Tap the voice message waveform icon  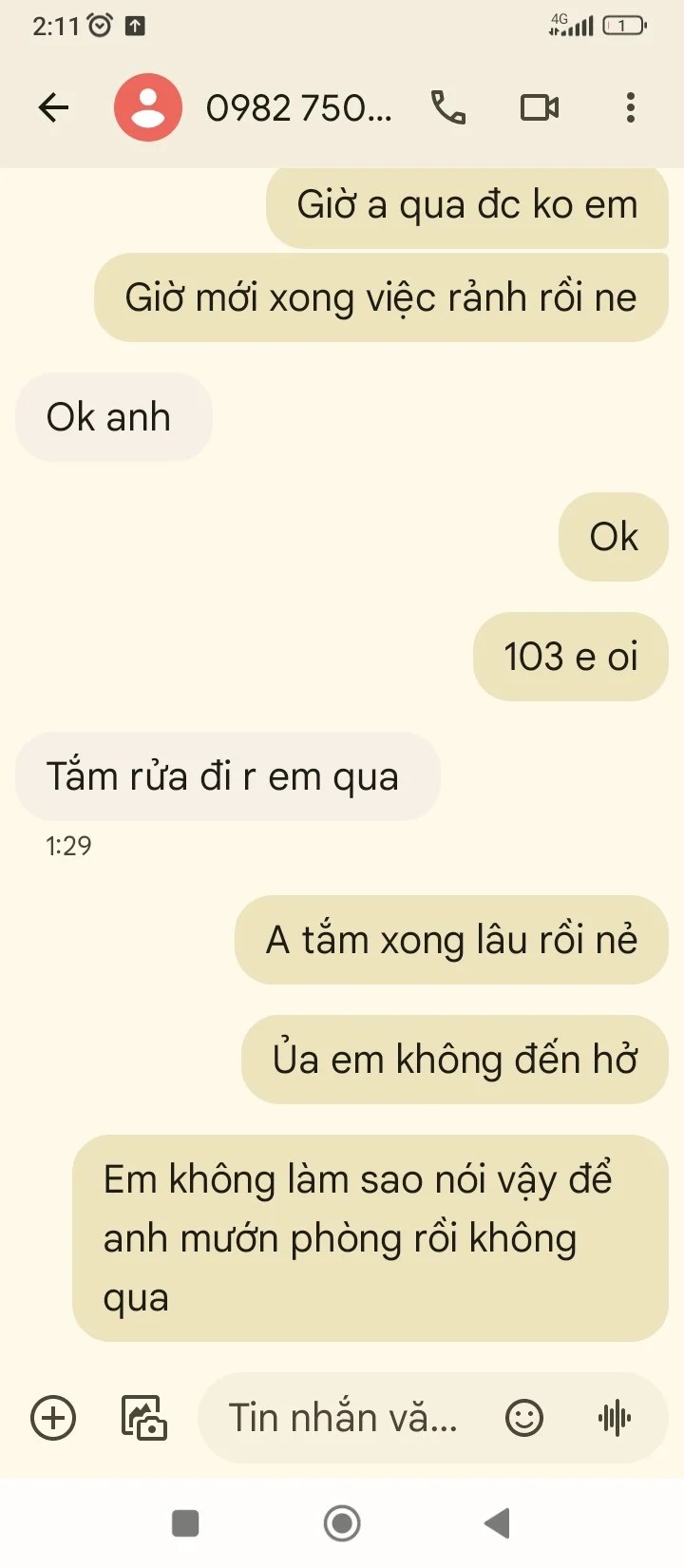click(615, 1419)
